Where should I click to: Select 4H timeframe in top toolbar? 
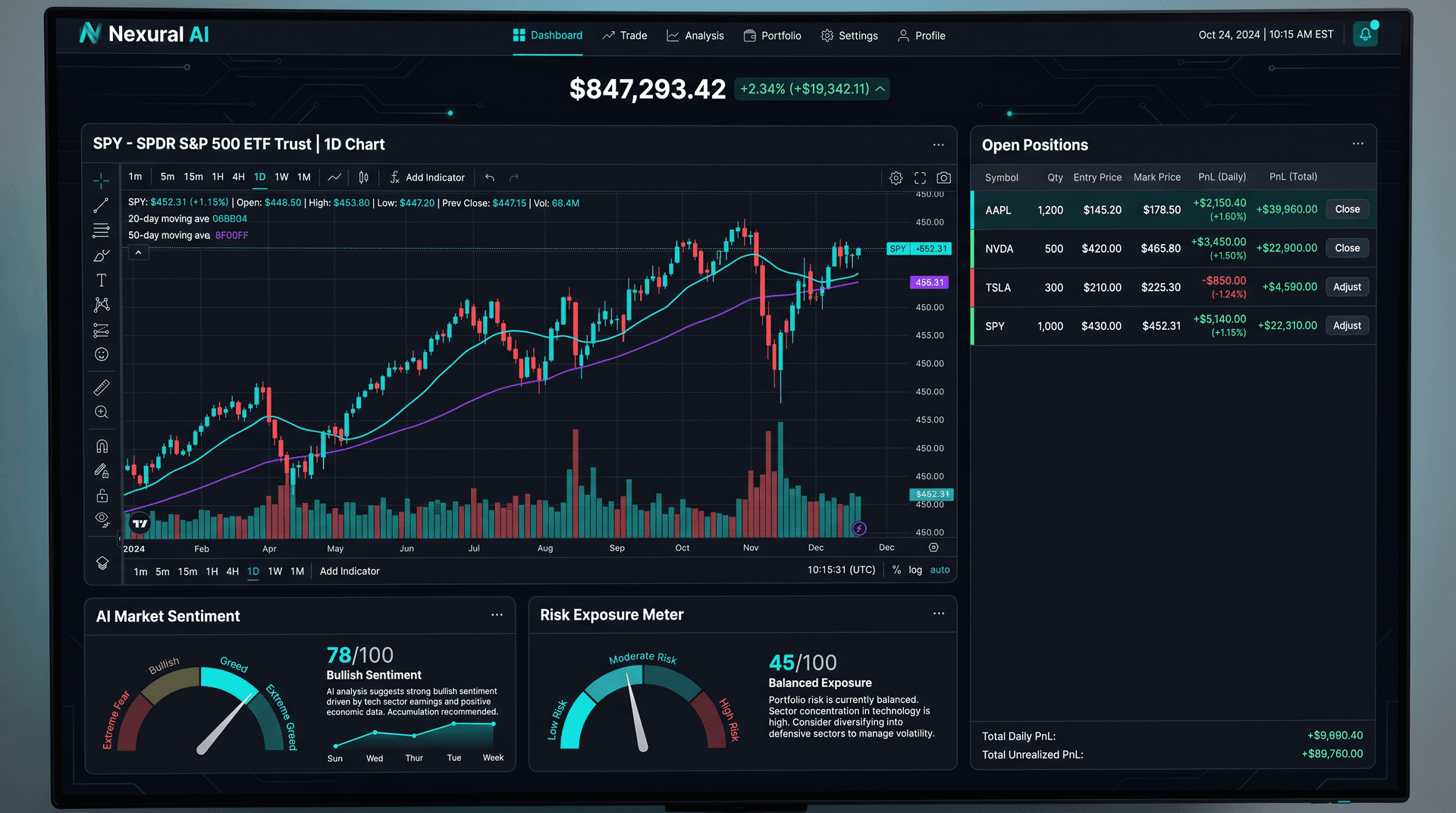click(238, 177)
